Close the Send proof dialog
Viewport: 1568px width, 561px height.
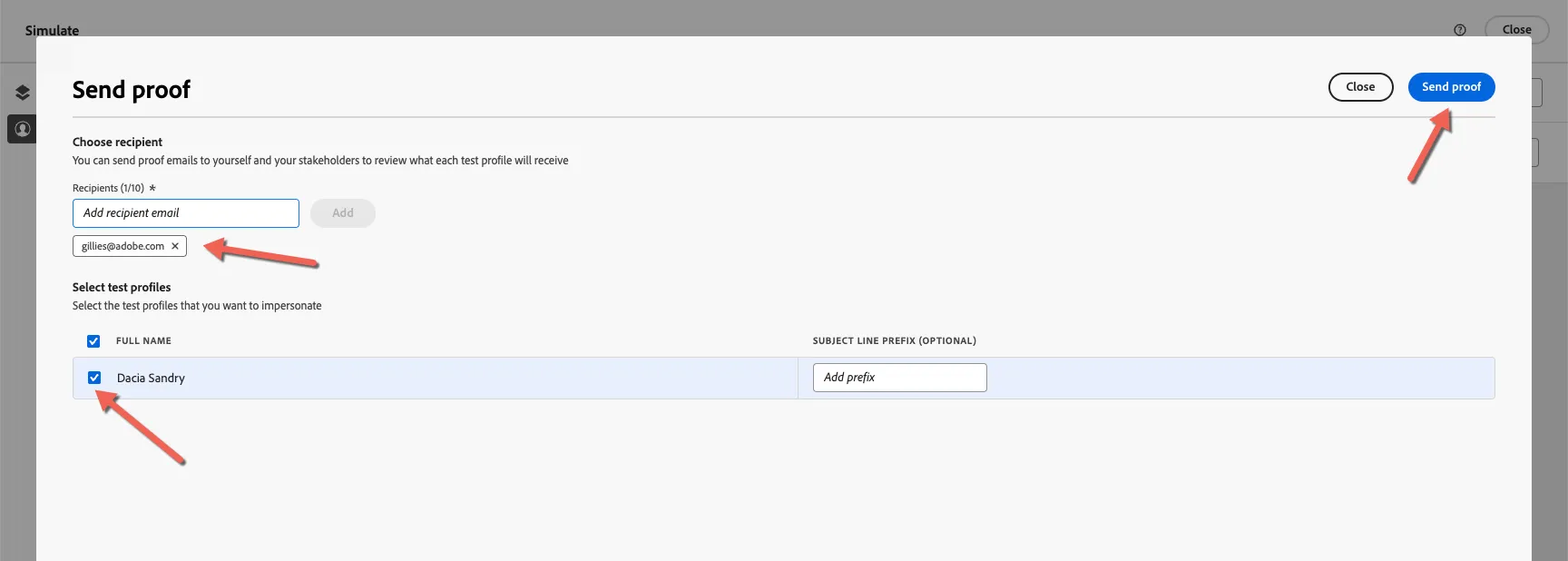(x=1360, y=87)
